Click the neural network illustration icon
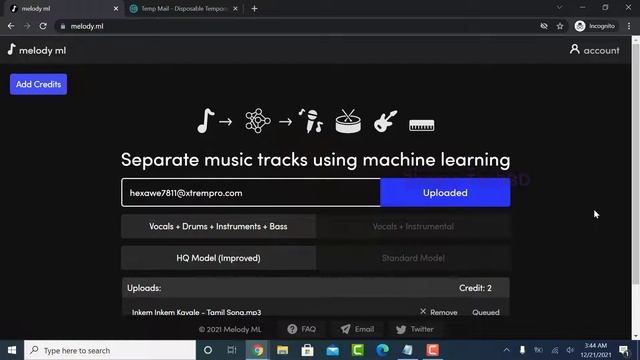The height and width of the screenshot is (360, 640). click(258, 121)
